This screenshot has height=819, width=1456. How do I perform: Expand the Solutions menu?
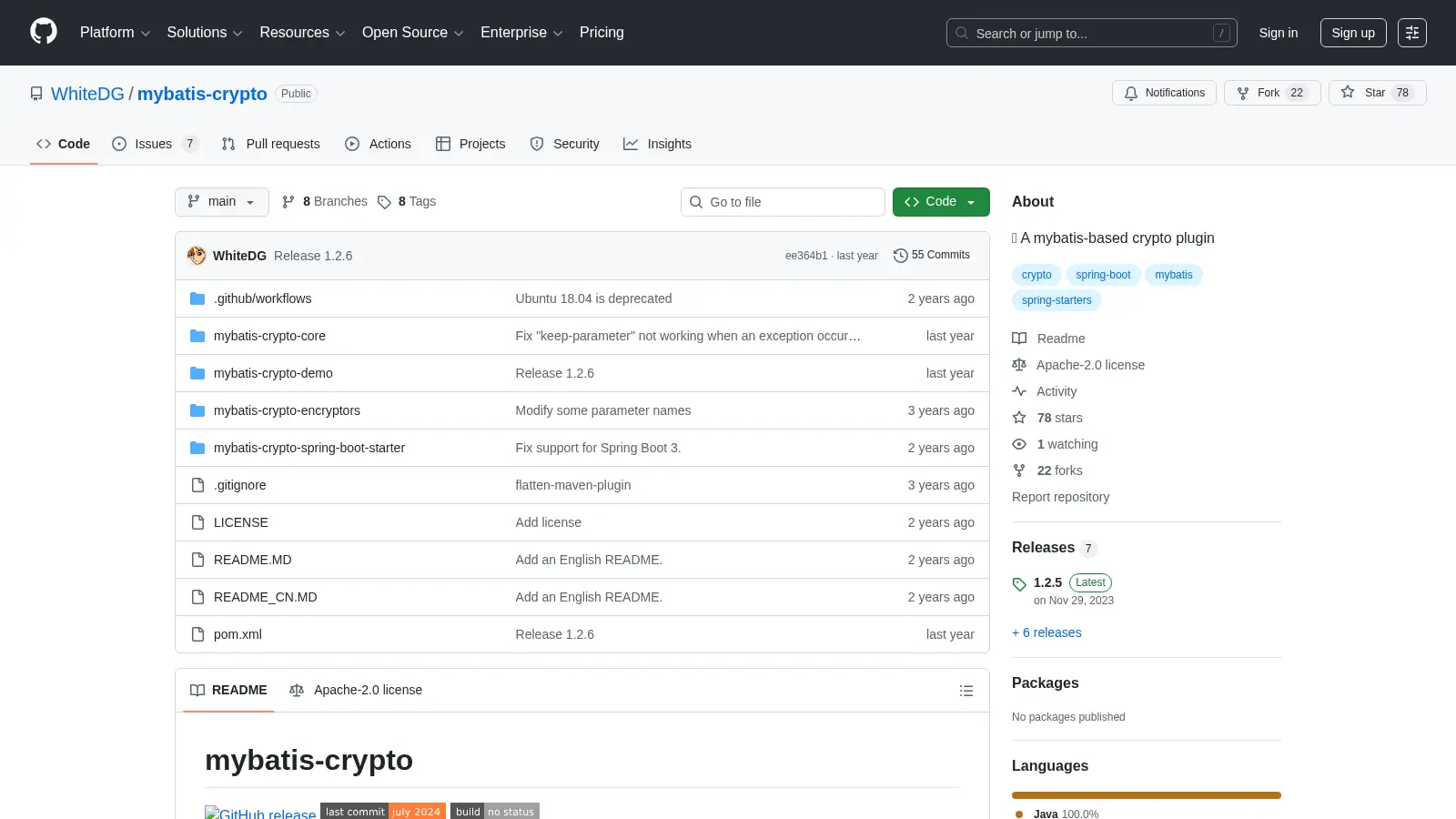pyautogui.click(x=205, y=33)
